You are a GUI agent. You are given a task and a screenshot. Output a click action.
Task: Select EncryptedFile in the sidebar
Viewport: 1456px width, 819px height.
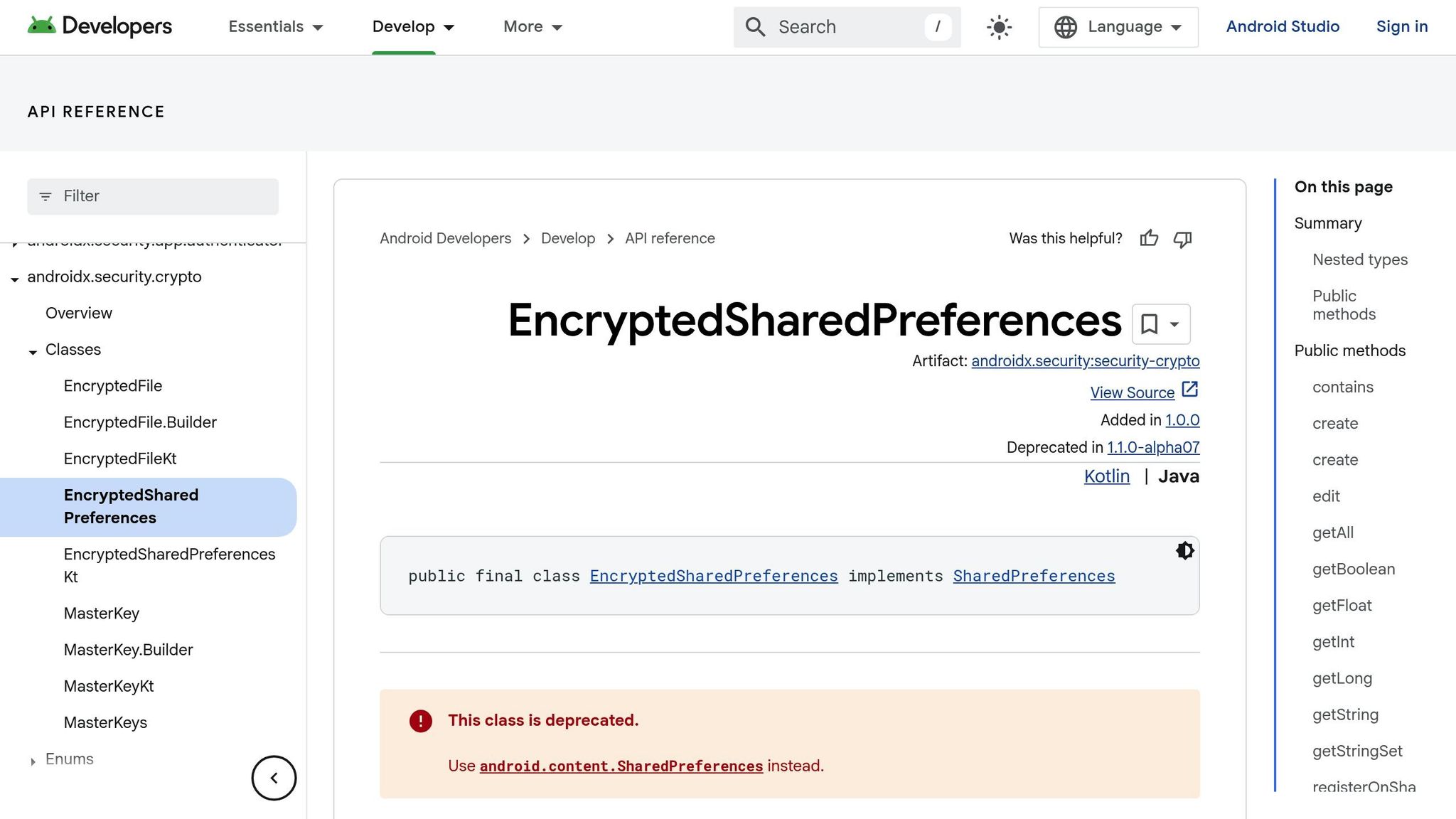tap(113, 386)
